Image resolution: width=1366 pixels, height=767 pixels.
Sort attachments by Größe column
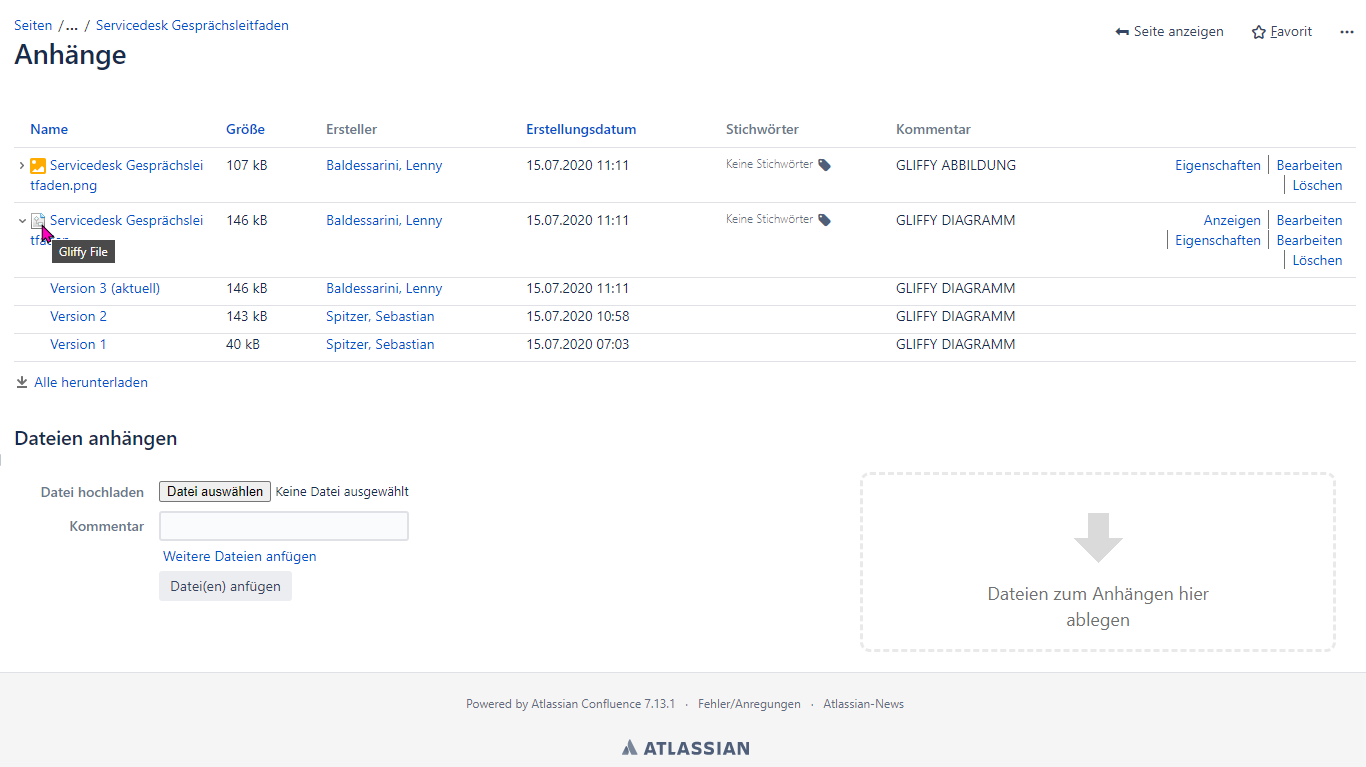pyautogui.click(x=245, y=129)
